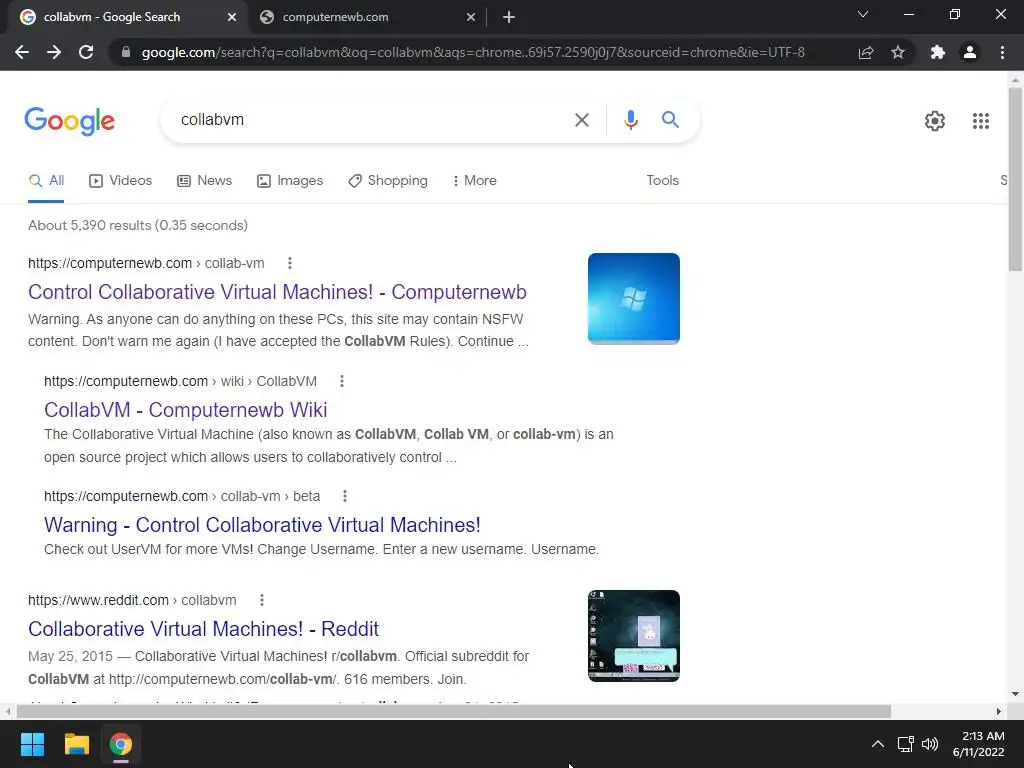The image size is (1024, 768).
Task: Open the Extensions puzzle icon
Action: [x=938, y=52]
